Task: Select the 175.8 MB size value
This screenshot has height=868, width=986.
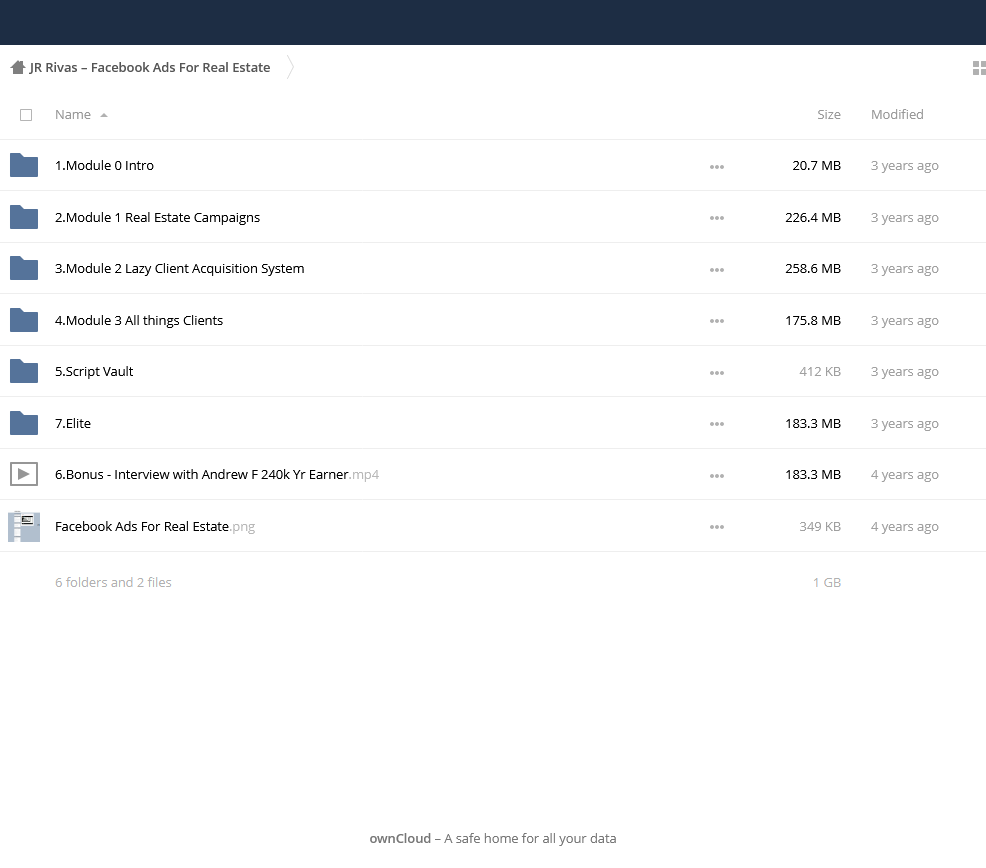Action: [813, 320]
